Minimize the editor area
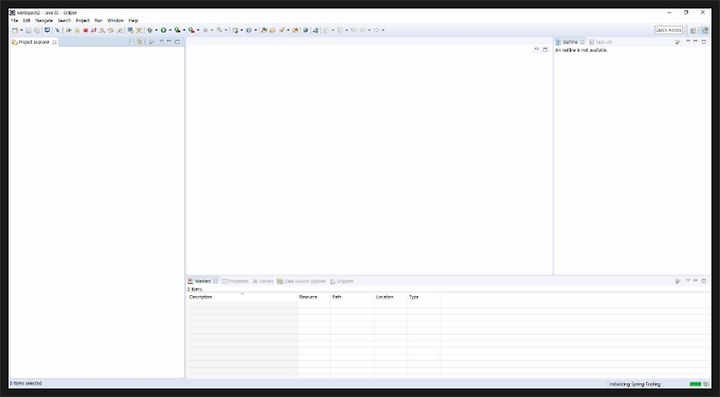 pos(536,49)
